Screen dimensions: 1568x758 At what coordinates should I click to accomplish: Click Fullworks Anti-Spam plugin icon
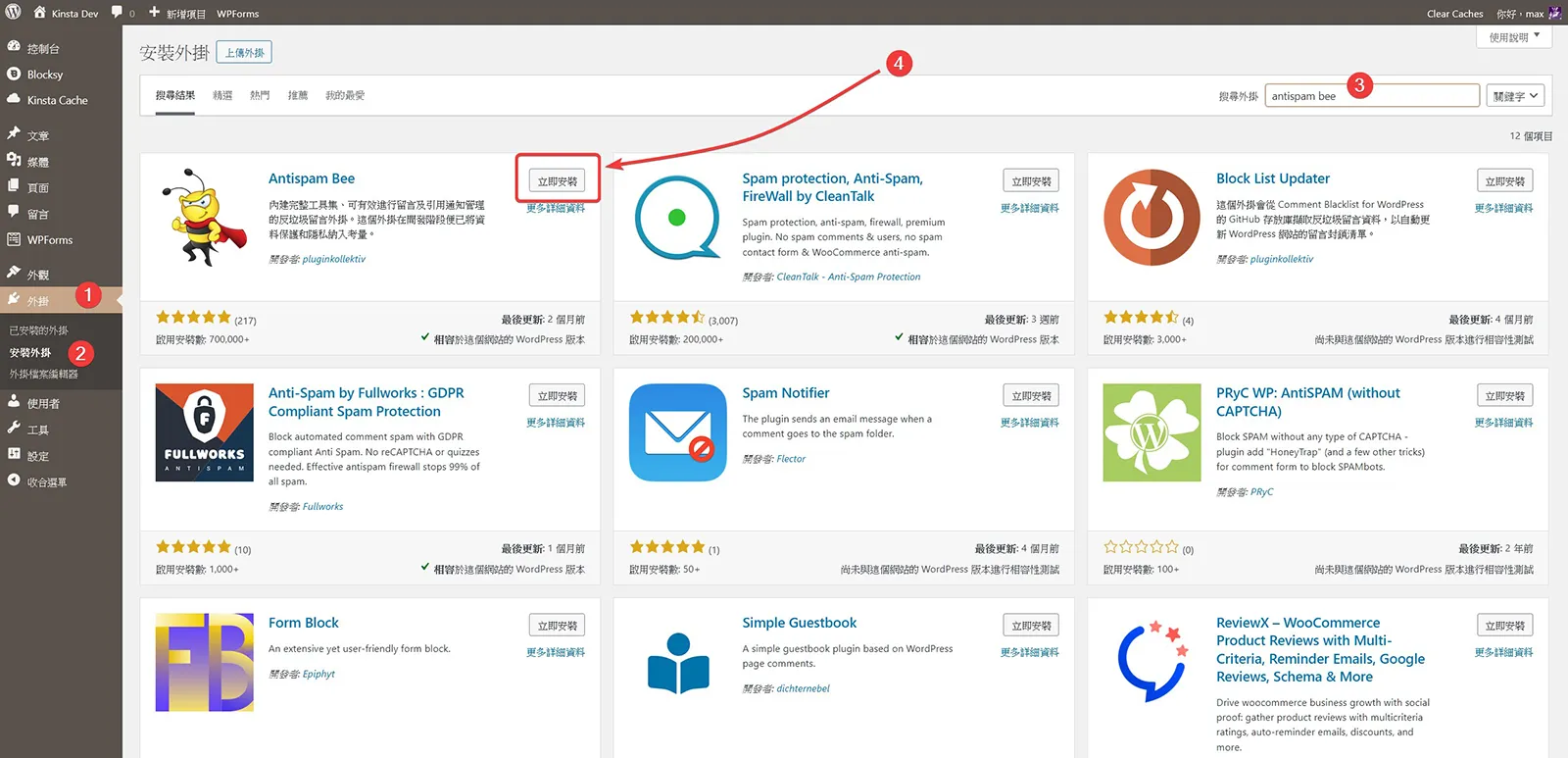[x=204, y=432]
